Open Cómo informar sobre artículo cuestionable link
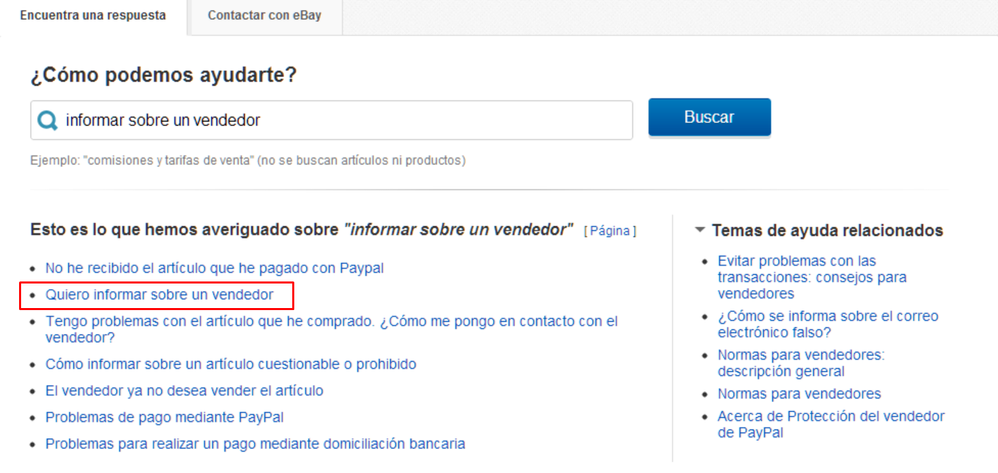 pos(230,364)
